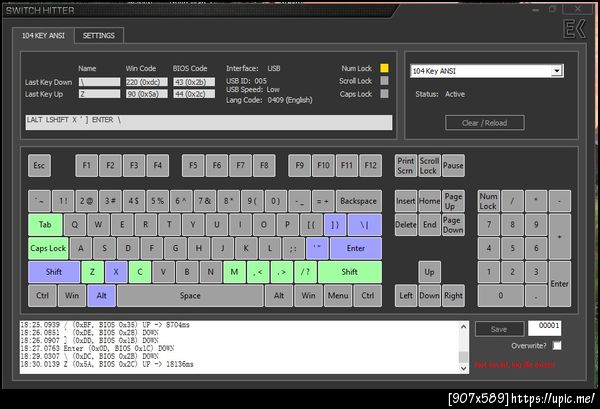
Task: Click the Home key tile
Action: point(429,201)
